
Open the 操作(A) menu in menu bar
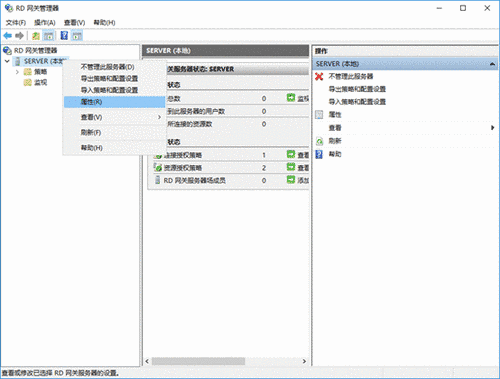44,23
